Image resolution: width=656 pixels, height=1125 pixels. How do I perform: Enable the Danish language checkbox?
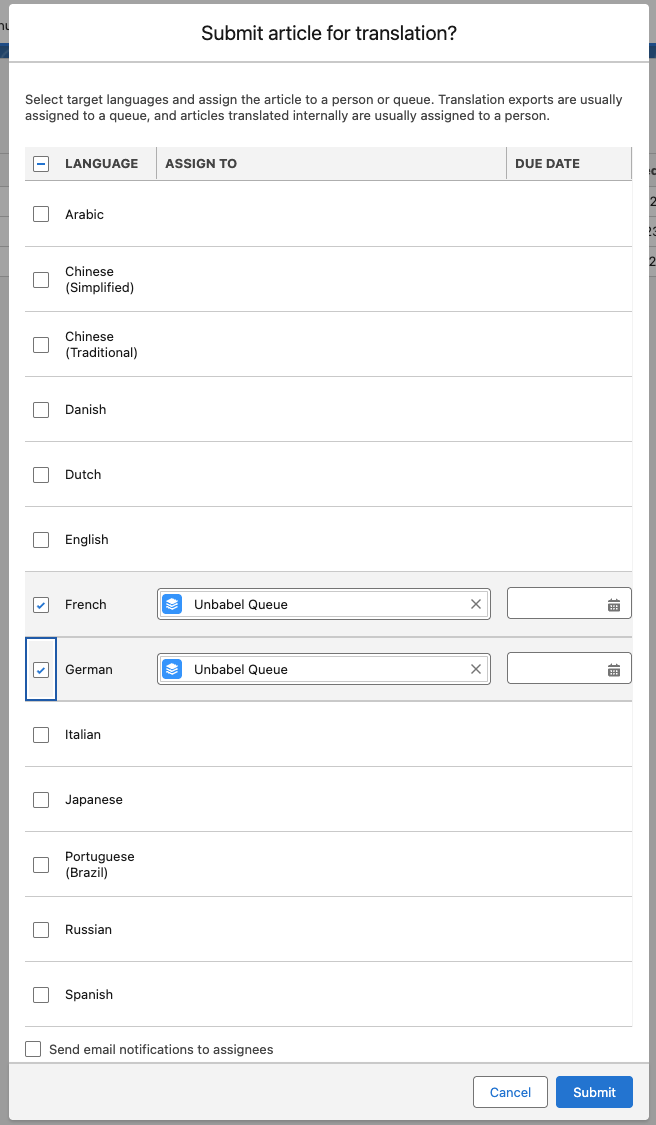(41, 410)
